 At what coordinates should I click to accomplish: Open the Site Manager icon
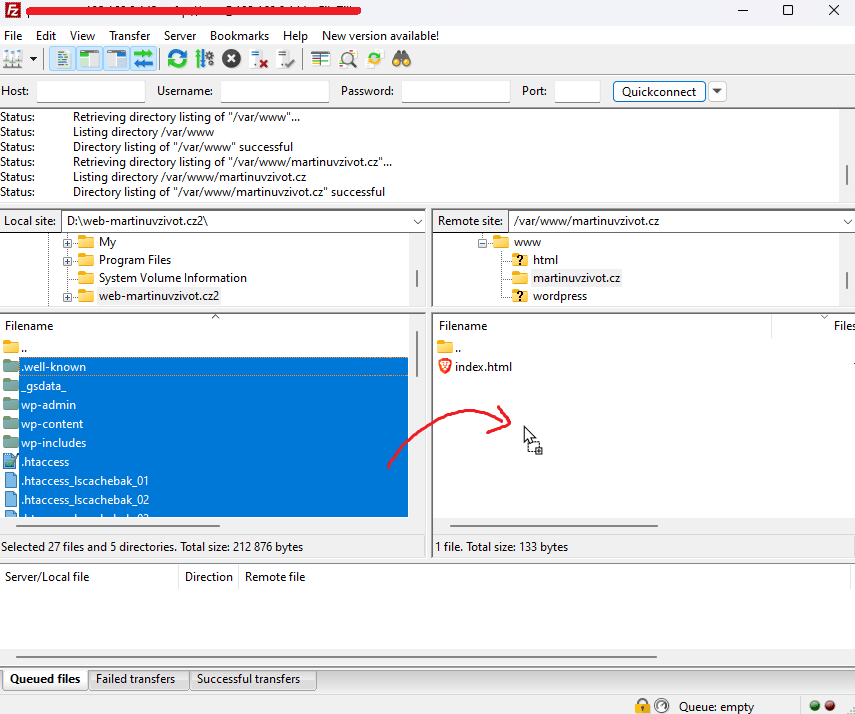[13, 59]
